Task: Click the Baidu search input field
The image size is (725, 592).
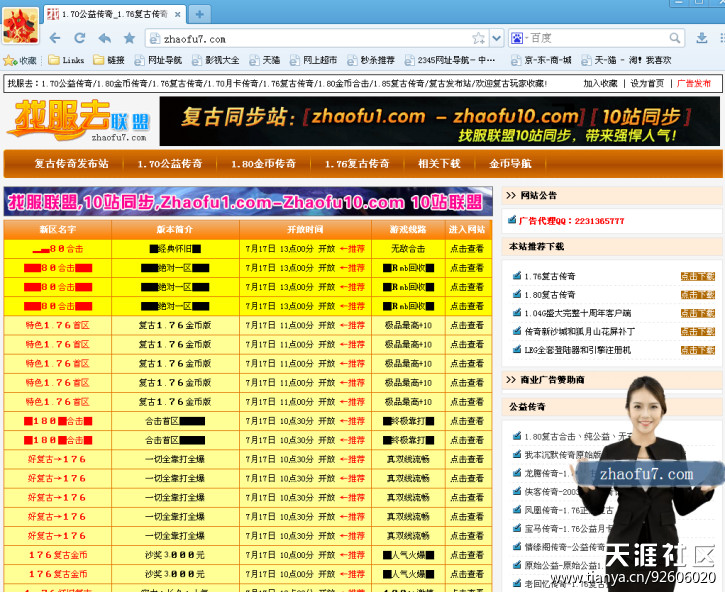Action: [596, 38]
